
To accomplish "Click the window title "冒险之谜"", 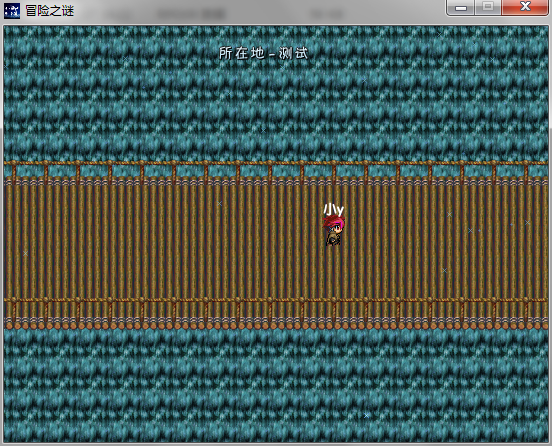I will point(50,11).
